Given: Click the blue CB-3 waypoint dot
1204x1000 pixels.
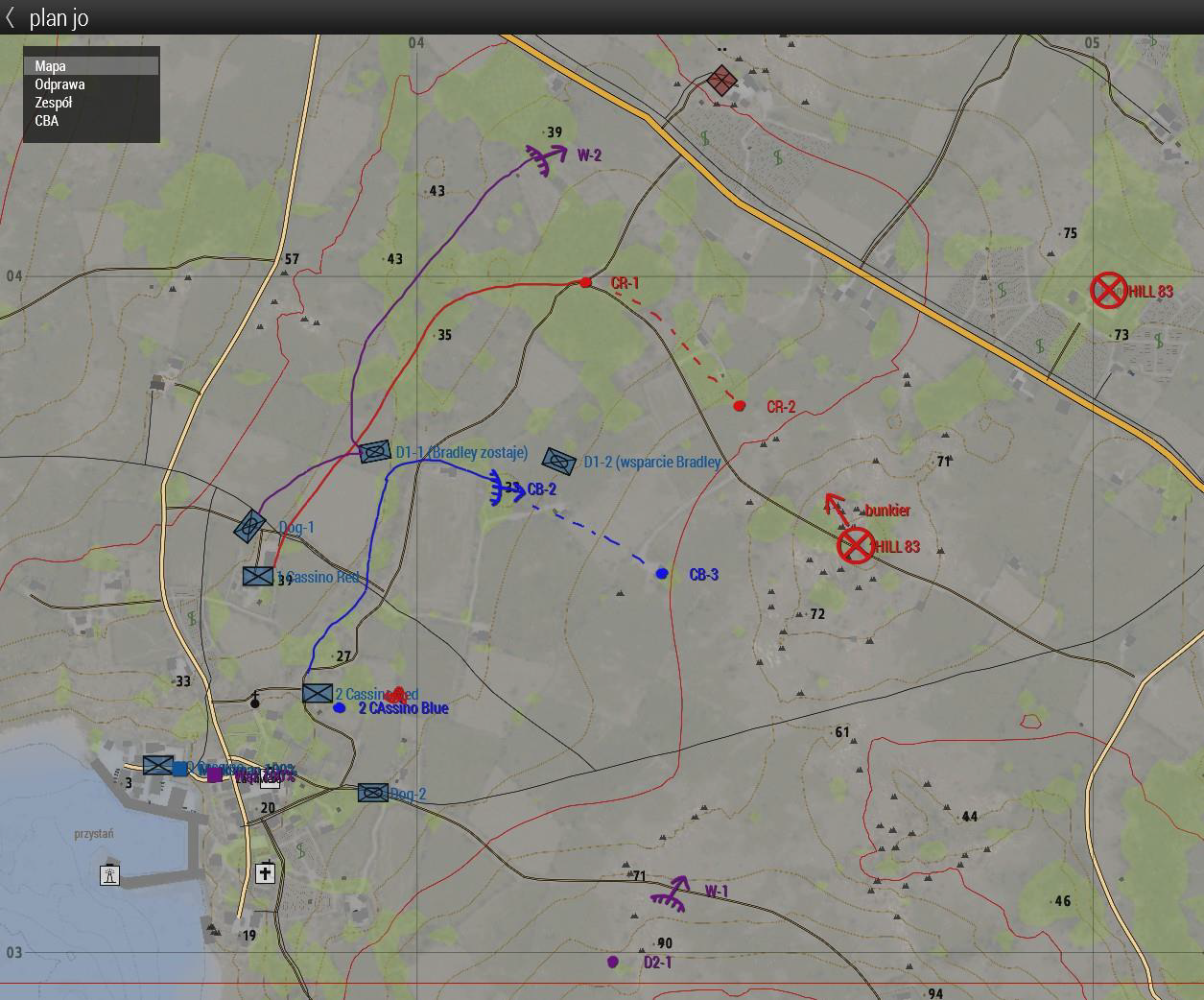Looking at the screenshot, I should 662,573.
